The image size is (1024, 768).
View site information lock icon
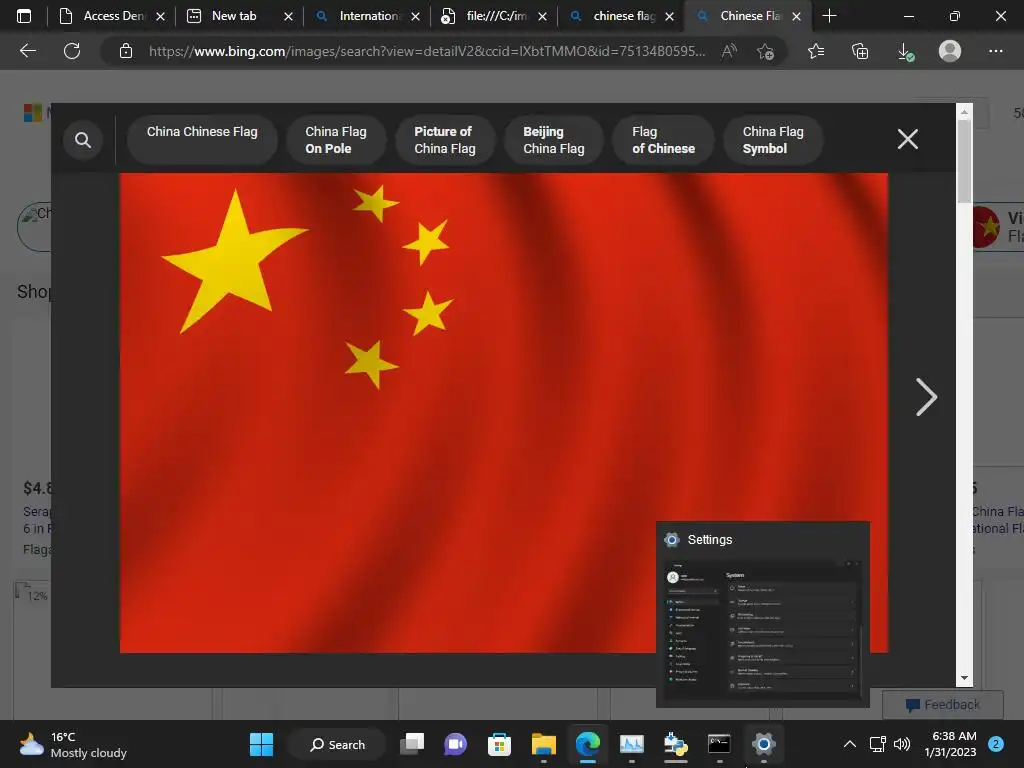[x=126, y=51]
